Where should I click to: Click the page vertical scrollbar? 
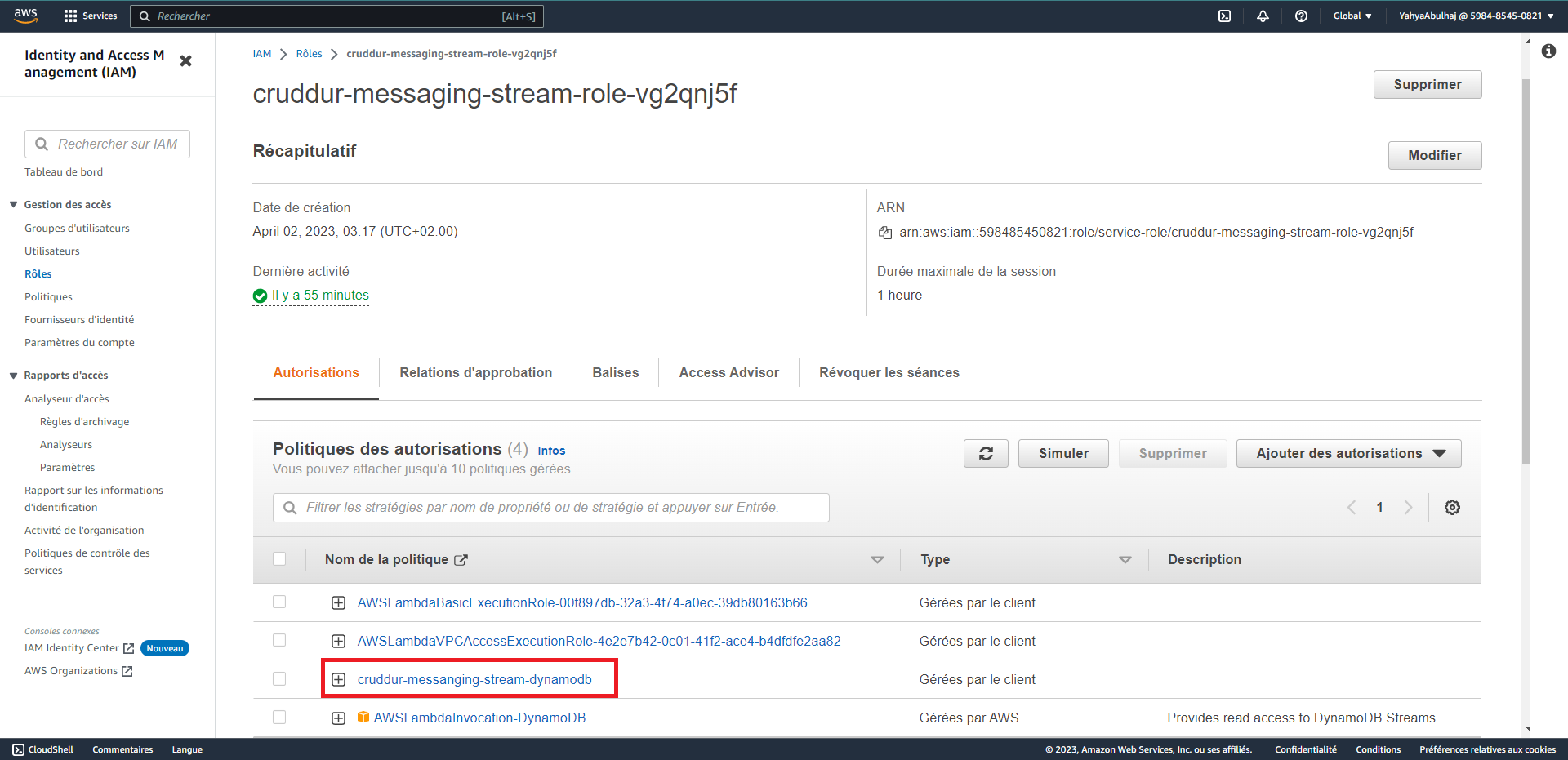(x=1526, y=271)
